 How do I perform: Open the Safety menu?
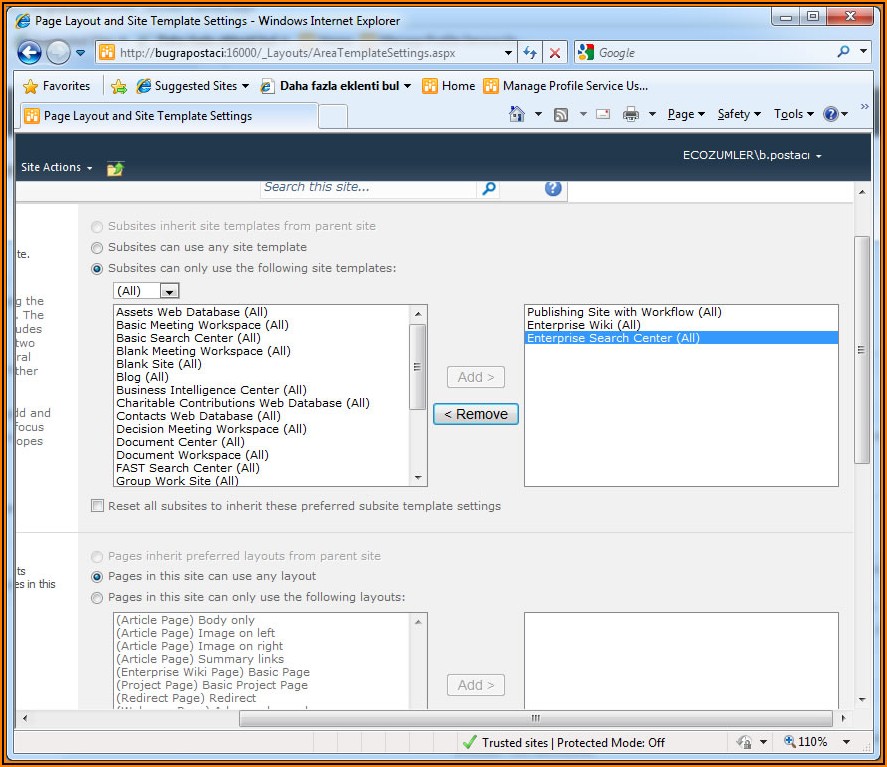point(738,114)
